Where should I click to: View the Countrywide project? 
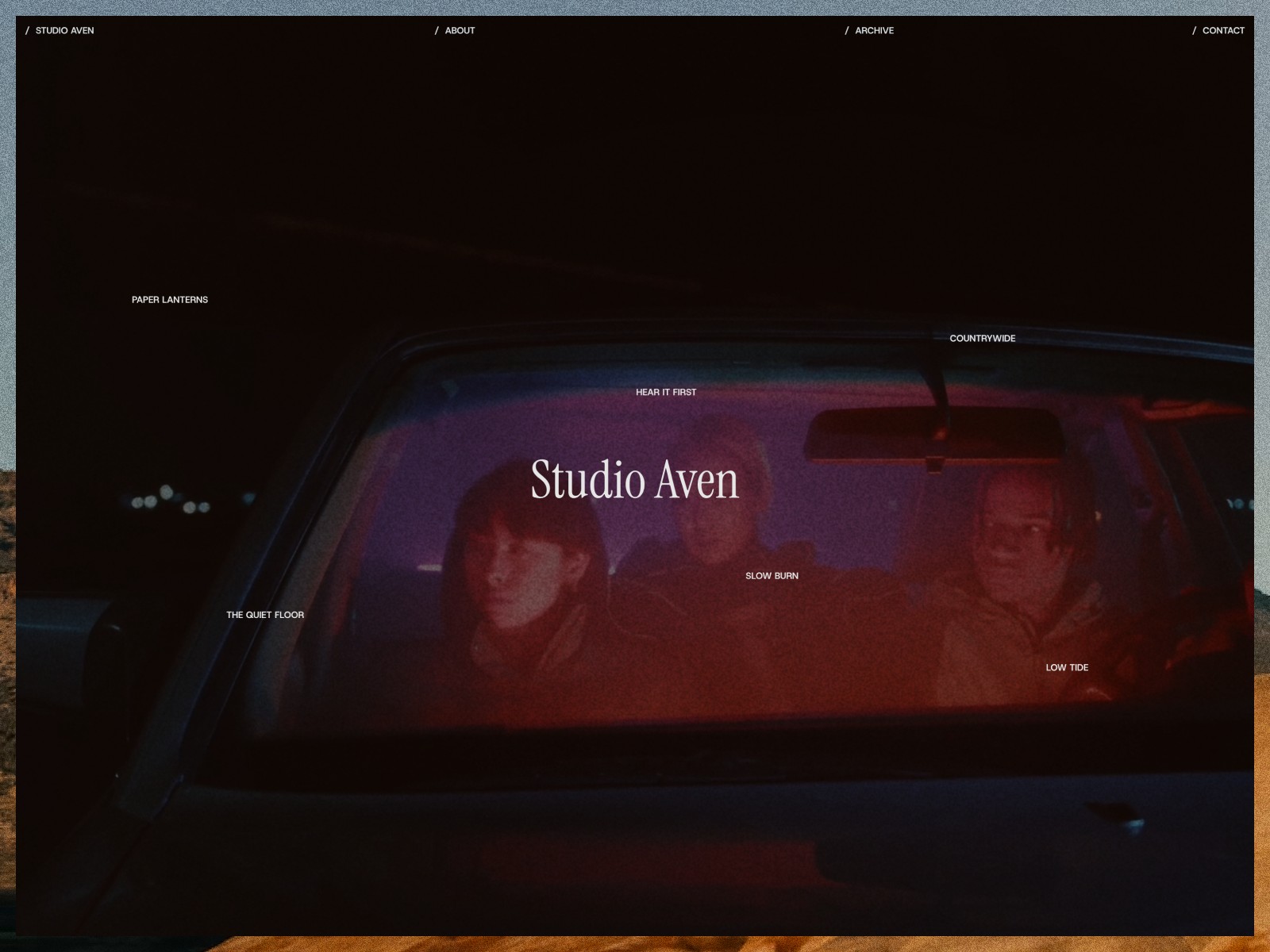[983, 339]
